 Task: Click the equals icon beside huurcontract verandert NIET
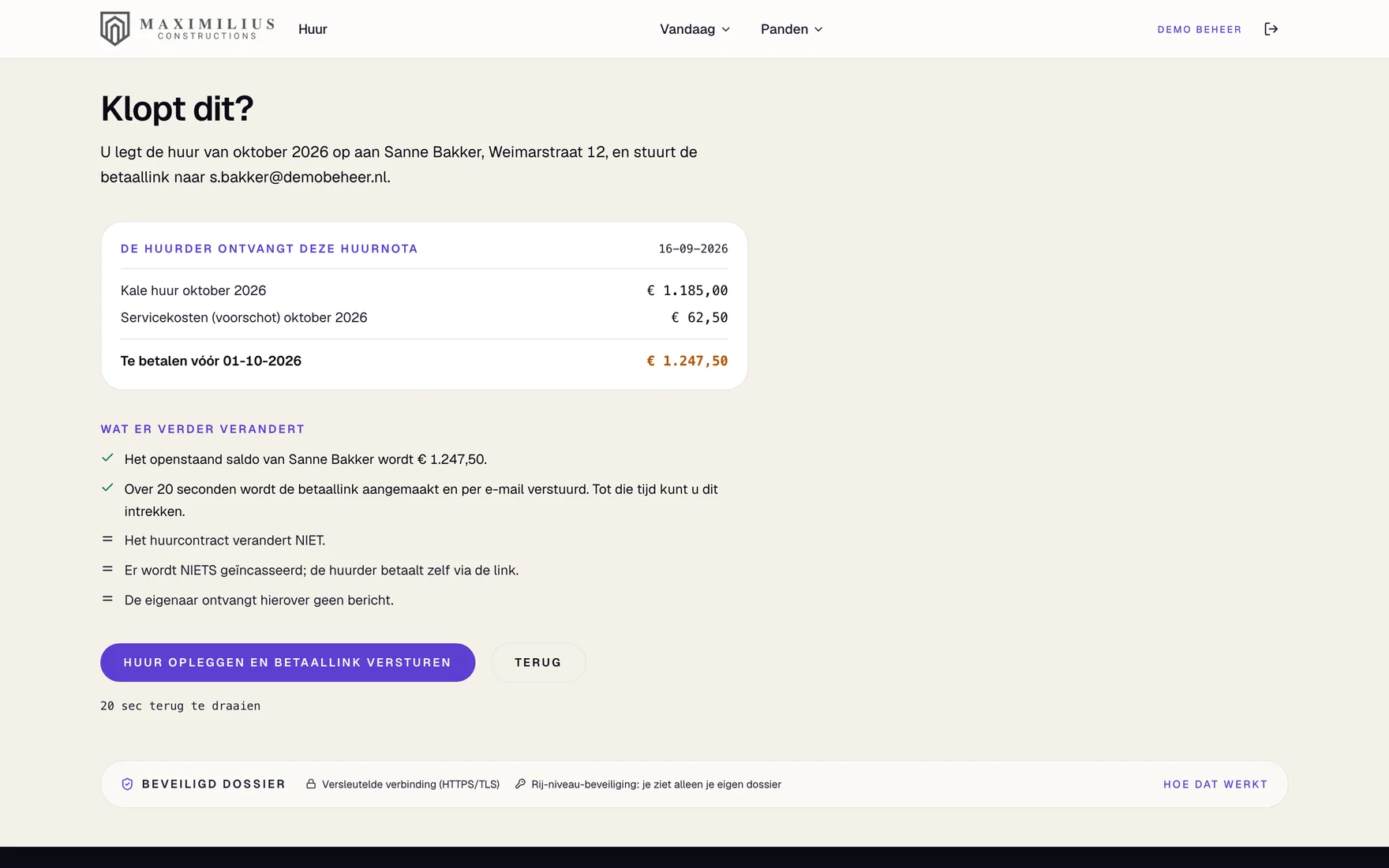[x=107, y=540]
